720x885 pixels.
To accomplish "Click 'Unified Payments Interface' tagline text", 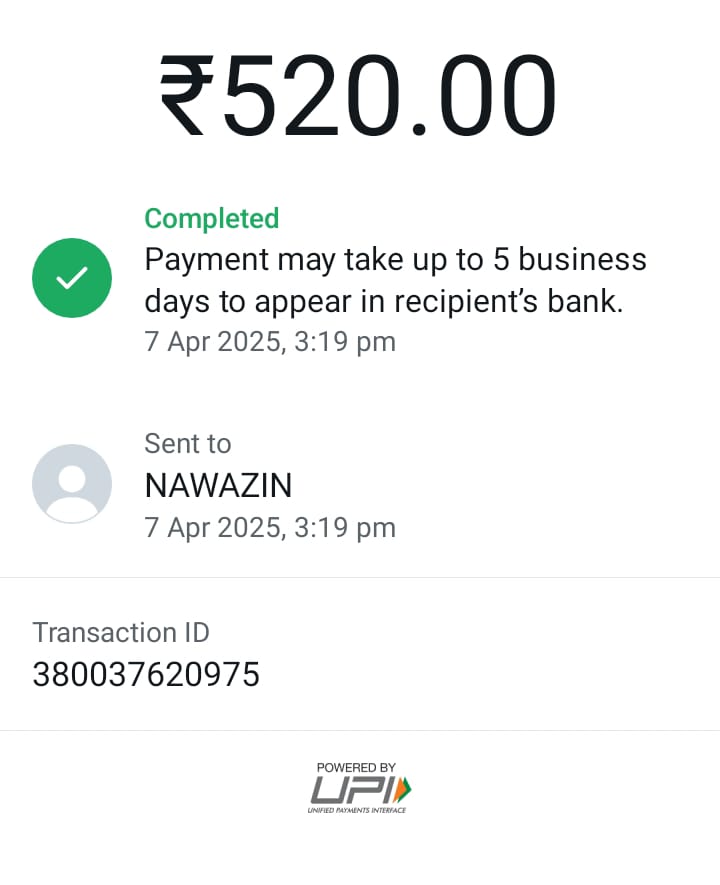I will point(356,810).
